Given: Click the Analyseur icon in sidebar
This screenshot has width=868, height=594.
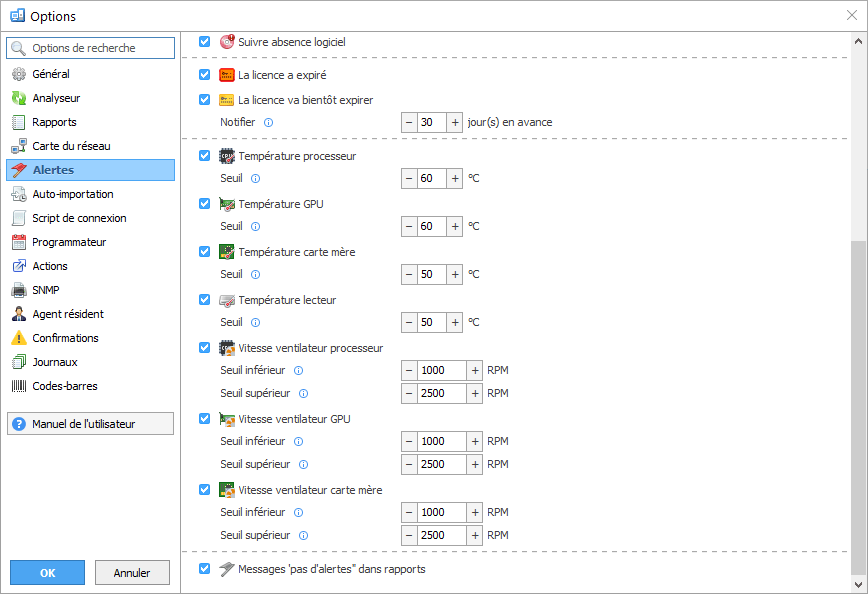Looking at the screenshot, I should click(x=18, y=98).
